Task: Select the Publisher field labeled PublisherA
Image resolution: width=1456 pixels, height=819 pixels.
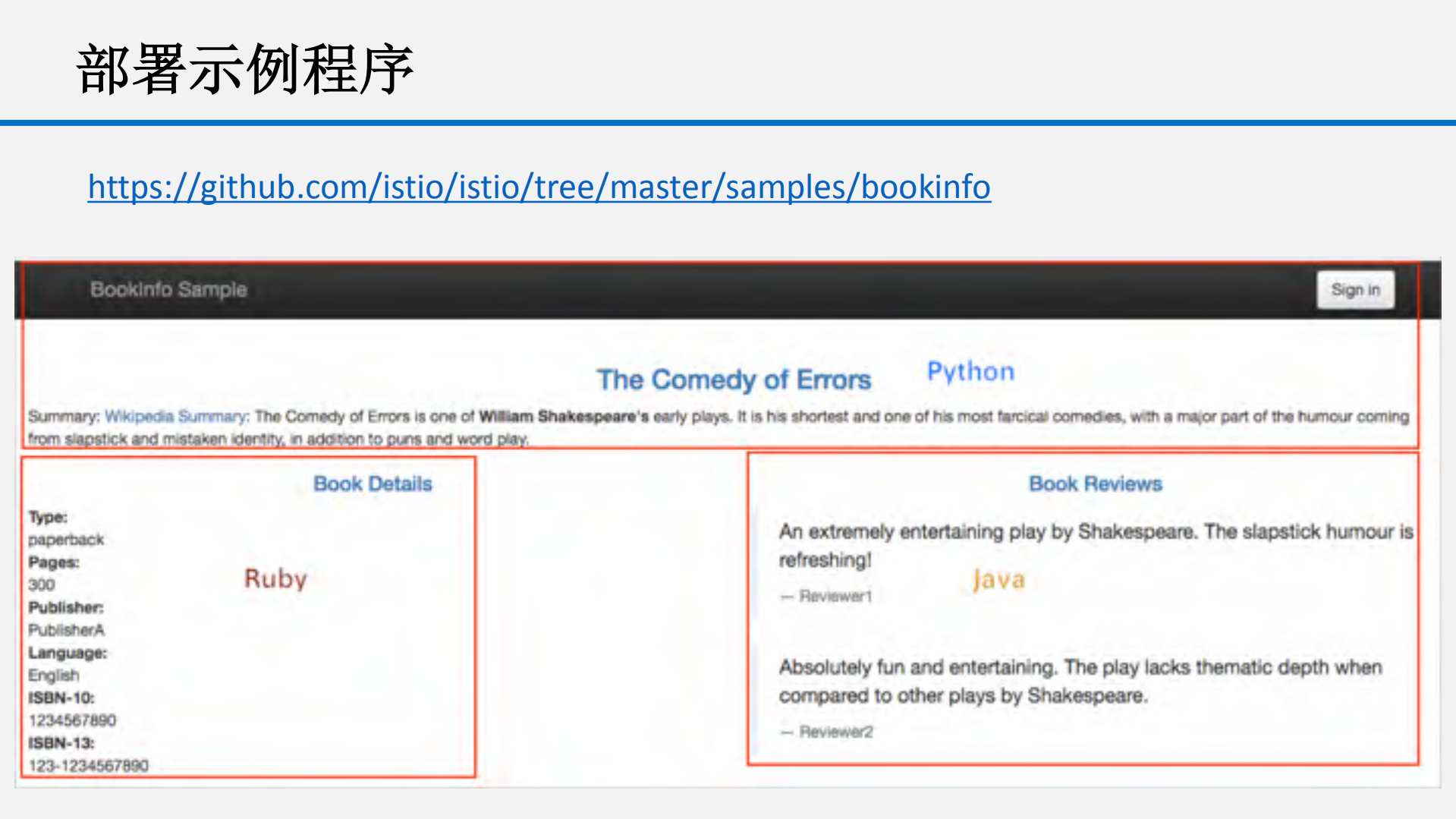Action: point(66,629)
